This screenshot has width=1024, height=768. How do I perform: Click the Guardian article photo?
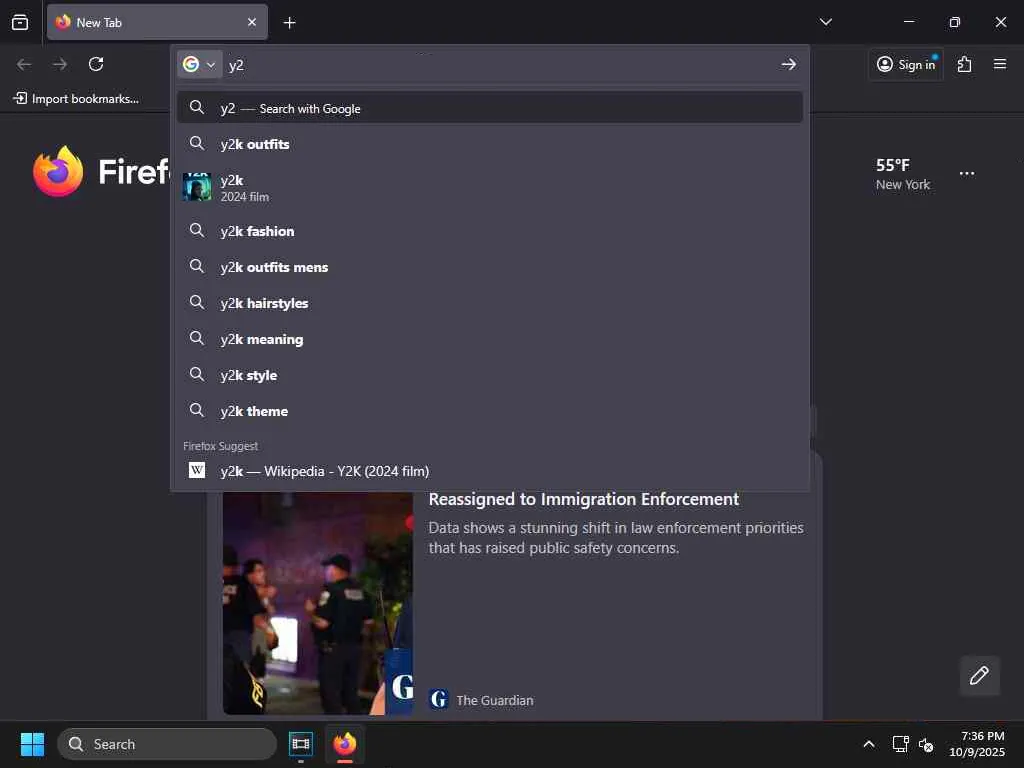tap(317, 603)
